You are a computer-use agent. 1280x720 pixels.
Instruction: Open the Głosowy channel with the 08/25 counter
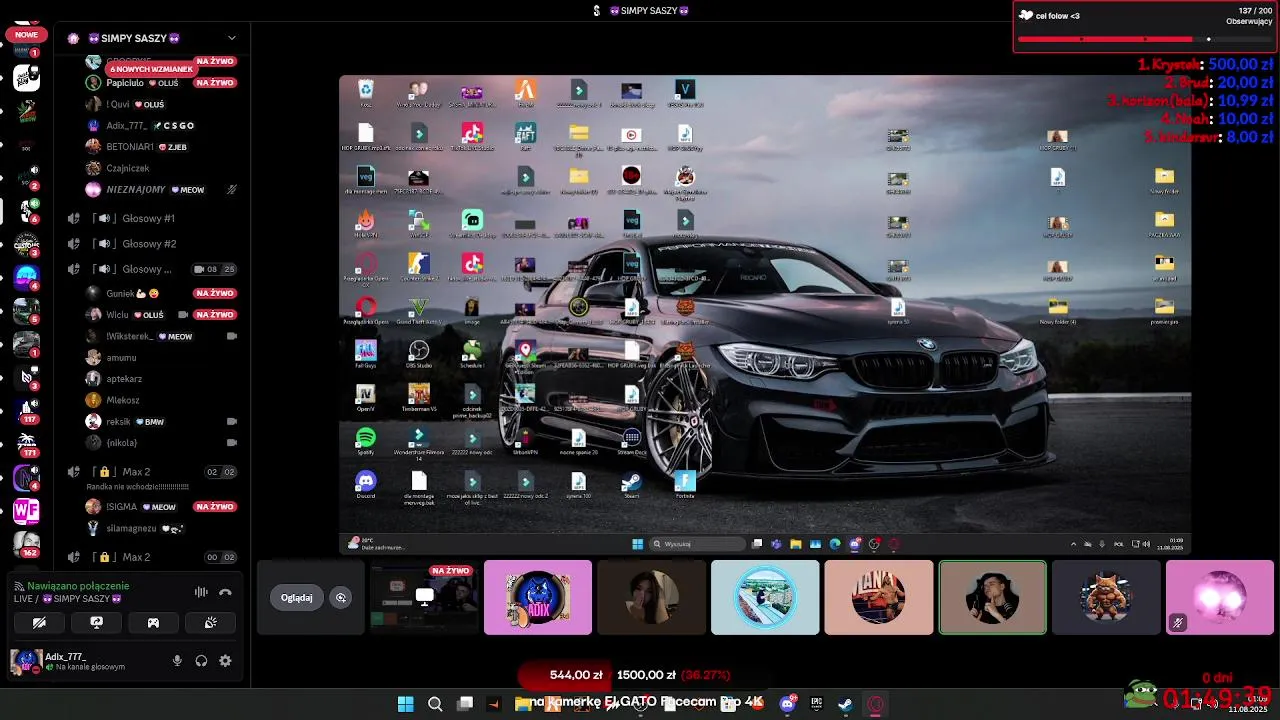pyautogui.click(x=152, y=269)
